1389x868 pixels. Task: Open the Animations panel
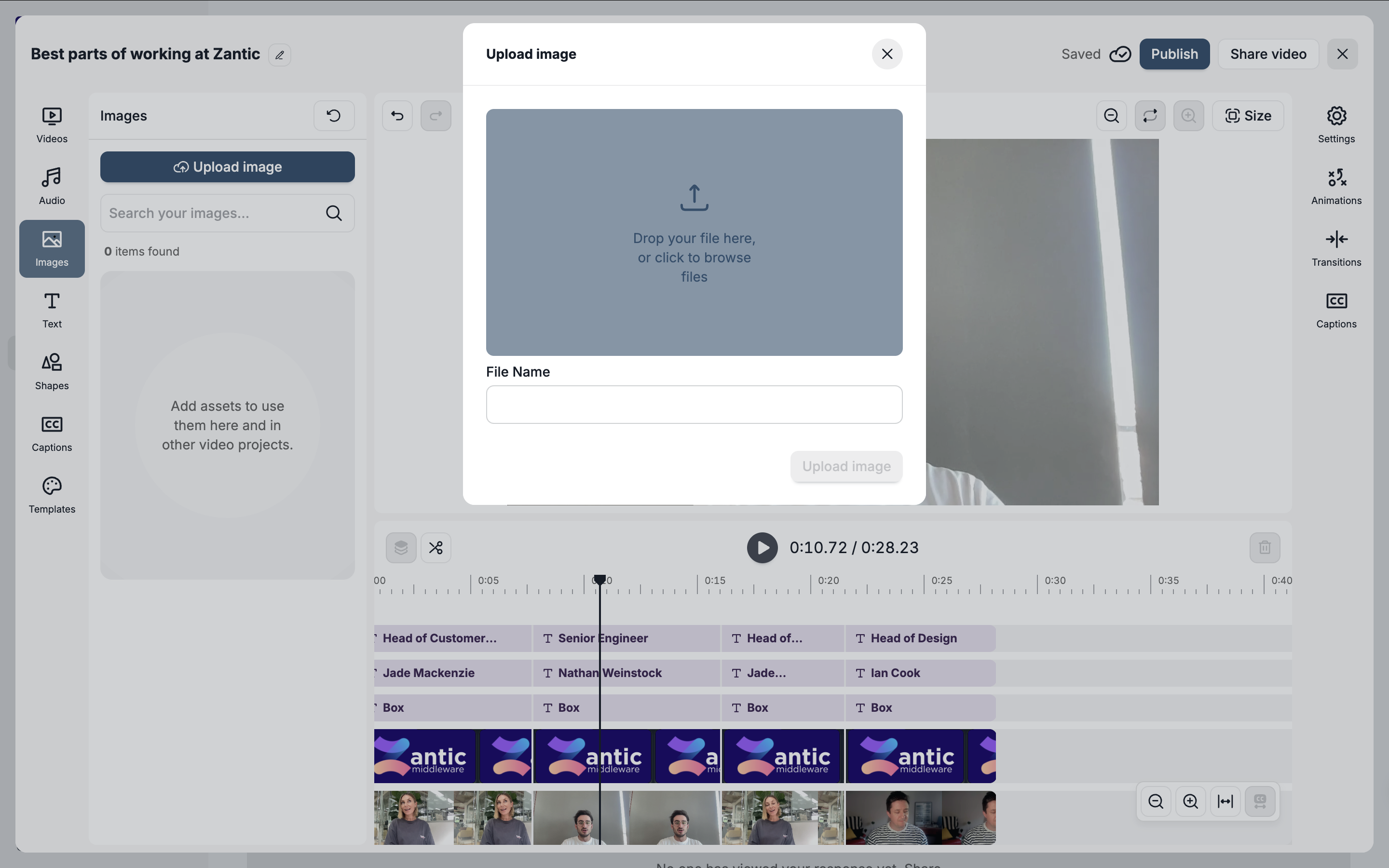coord(1335,186)
